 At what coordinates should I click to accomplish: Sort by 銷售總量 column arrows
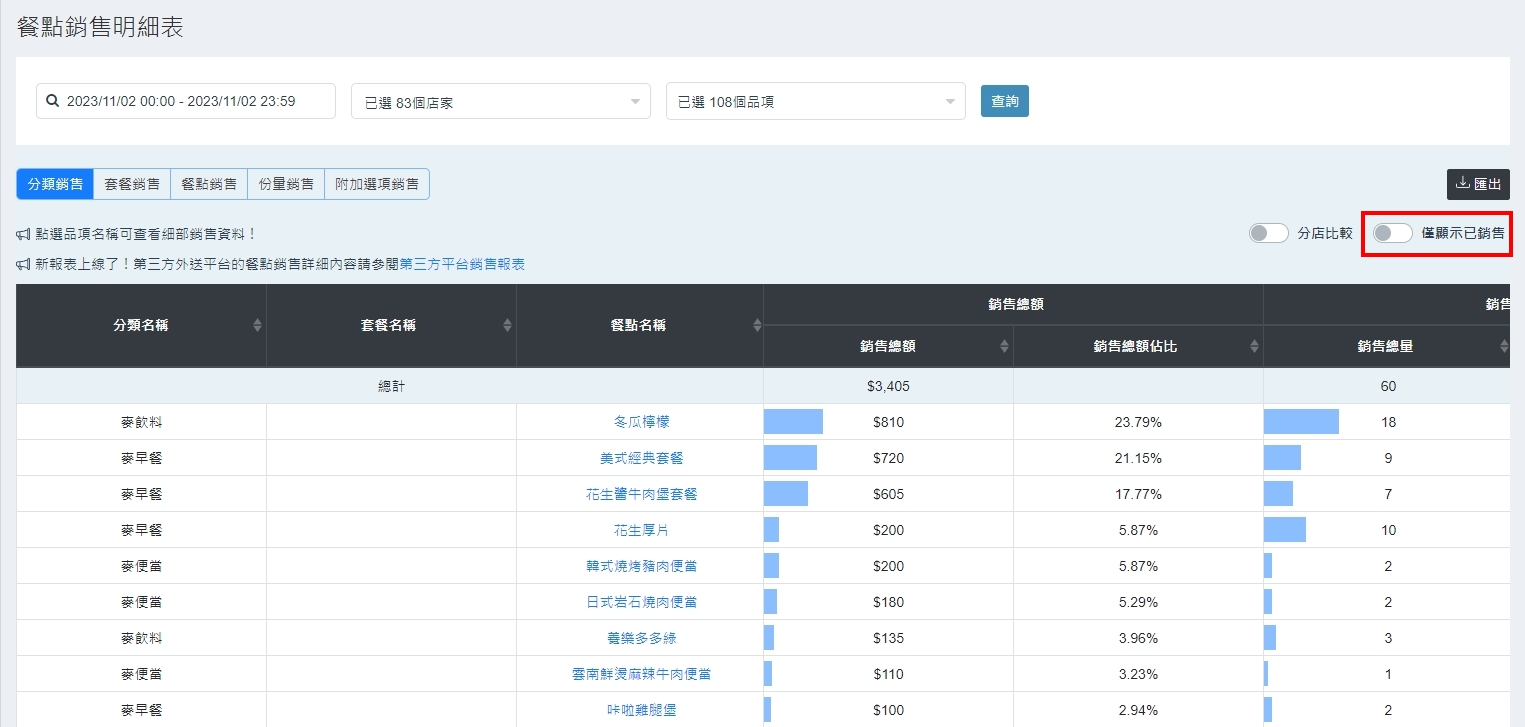1503,346
